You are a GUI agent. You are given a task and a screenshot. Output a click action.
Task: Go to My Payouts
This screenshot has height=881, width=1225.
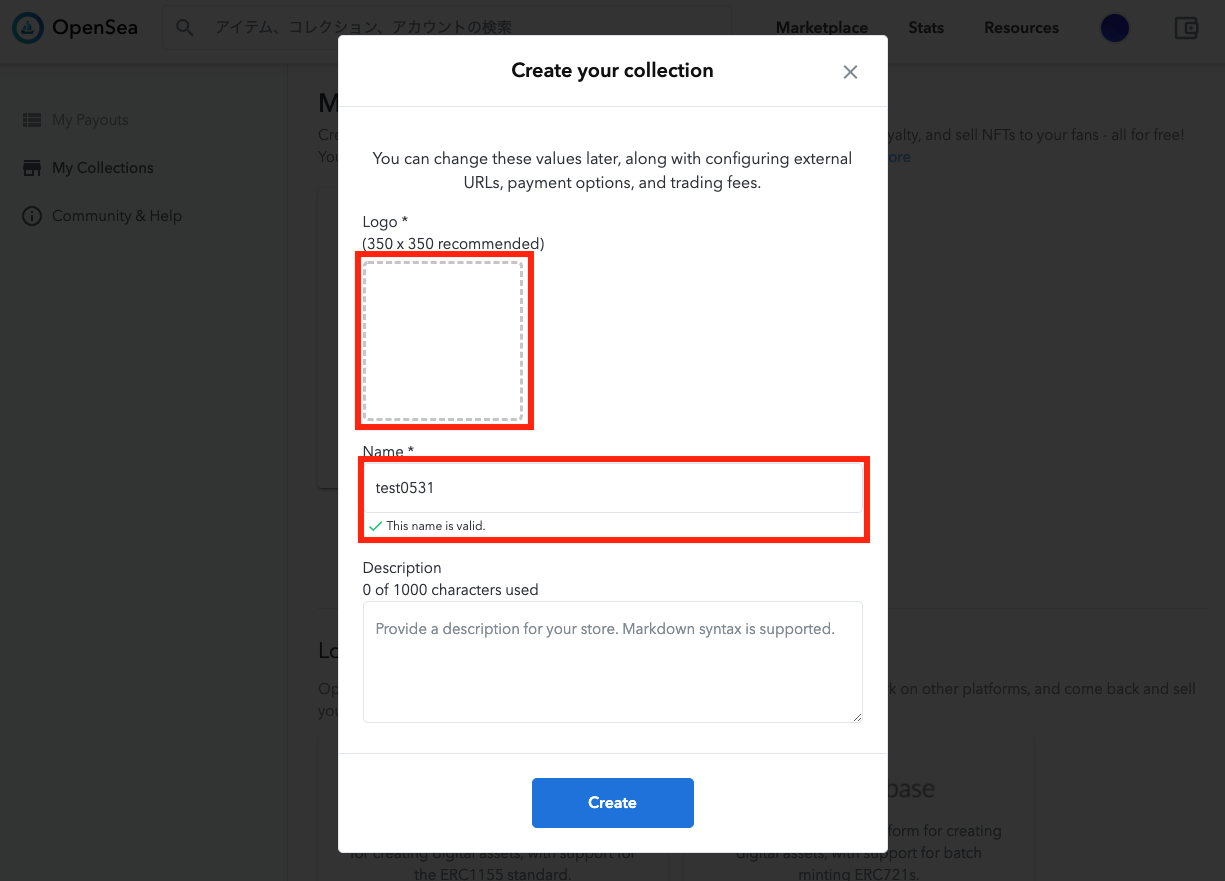point(90,120)
